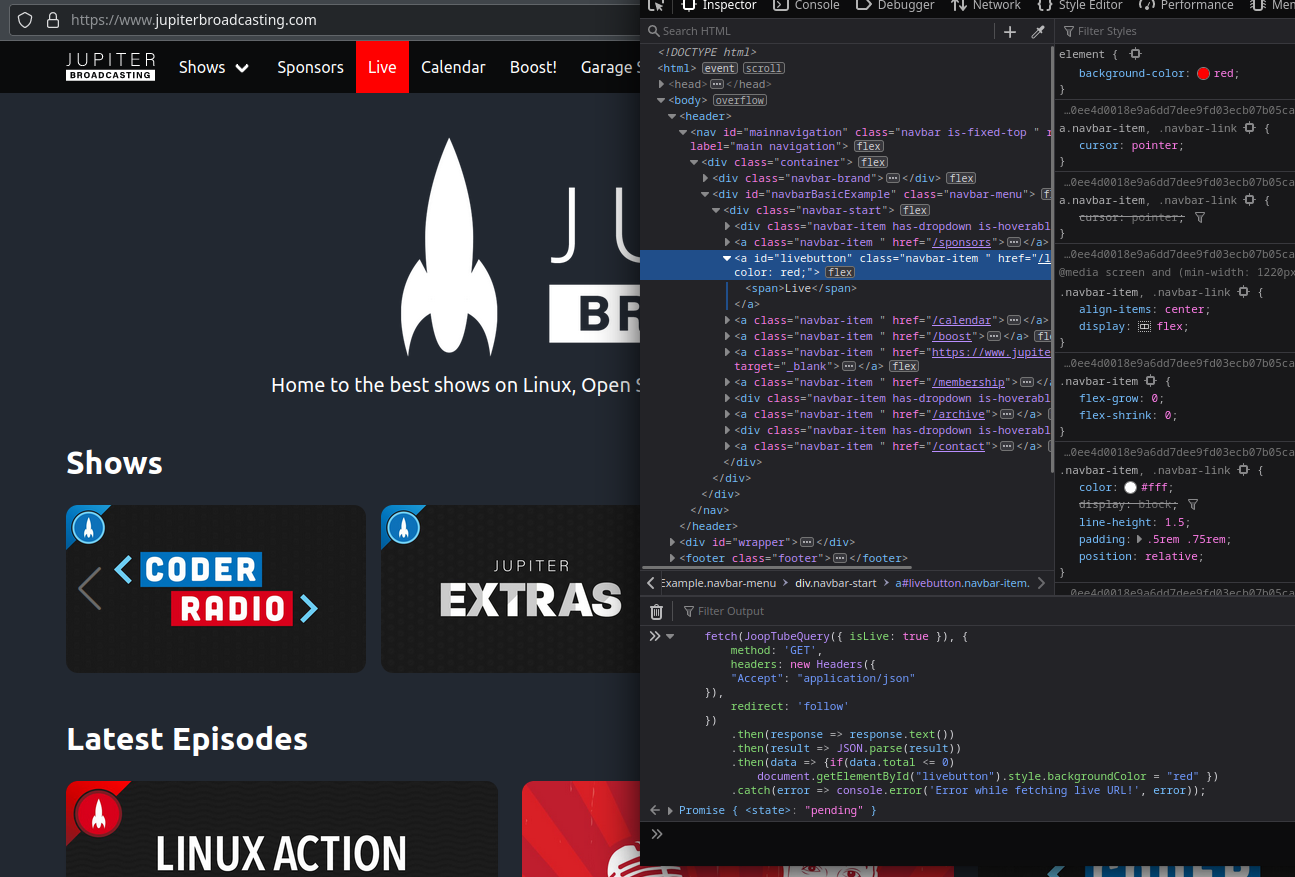
Task: Click the white #fff color swatch
Action: tap(1130, 488)
